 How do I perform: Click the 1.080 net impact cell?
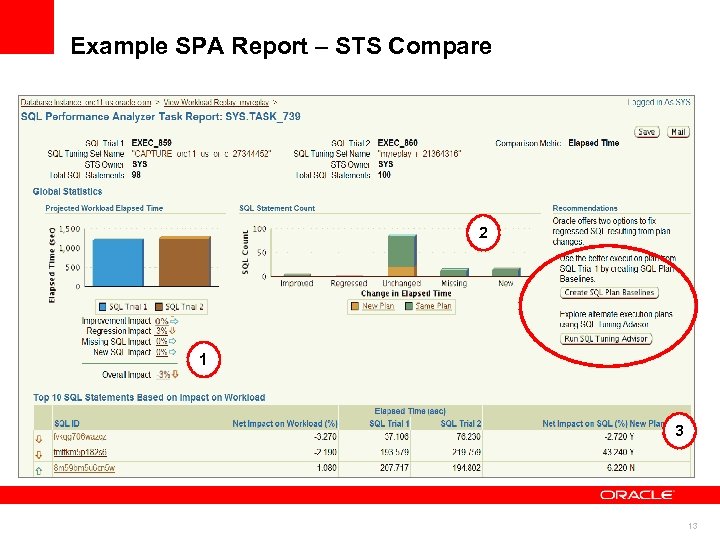(x=326, y=468)
